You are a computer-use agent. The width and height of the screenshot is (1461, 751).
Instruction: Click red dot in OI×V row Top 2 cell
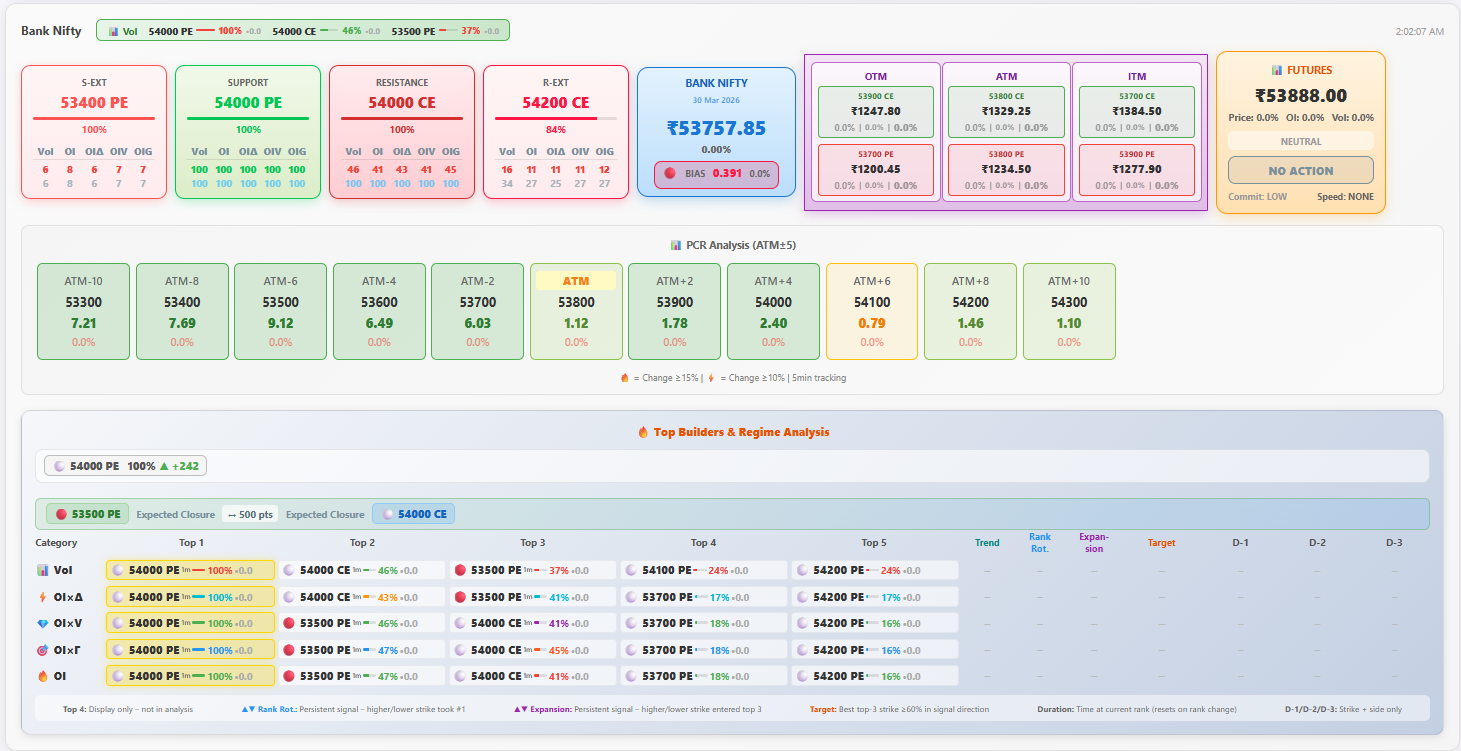[x=289, y=623]
